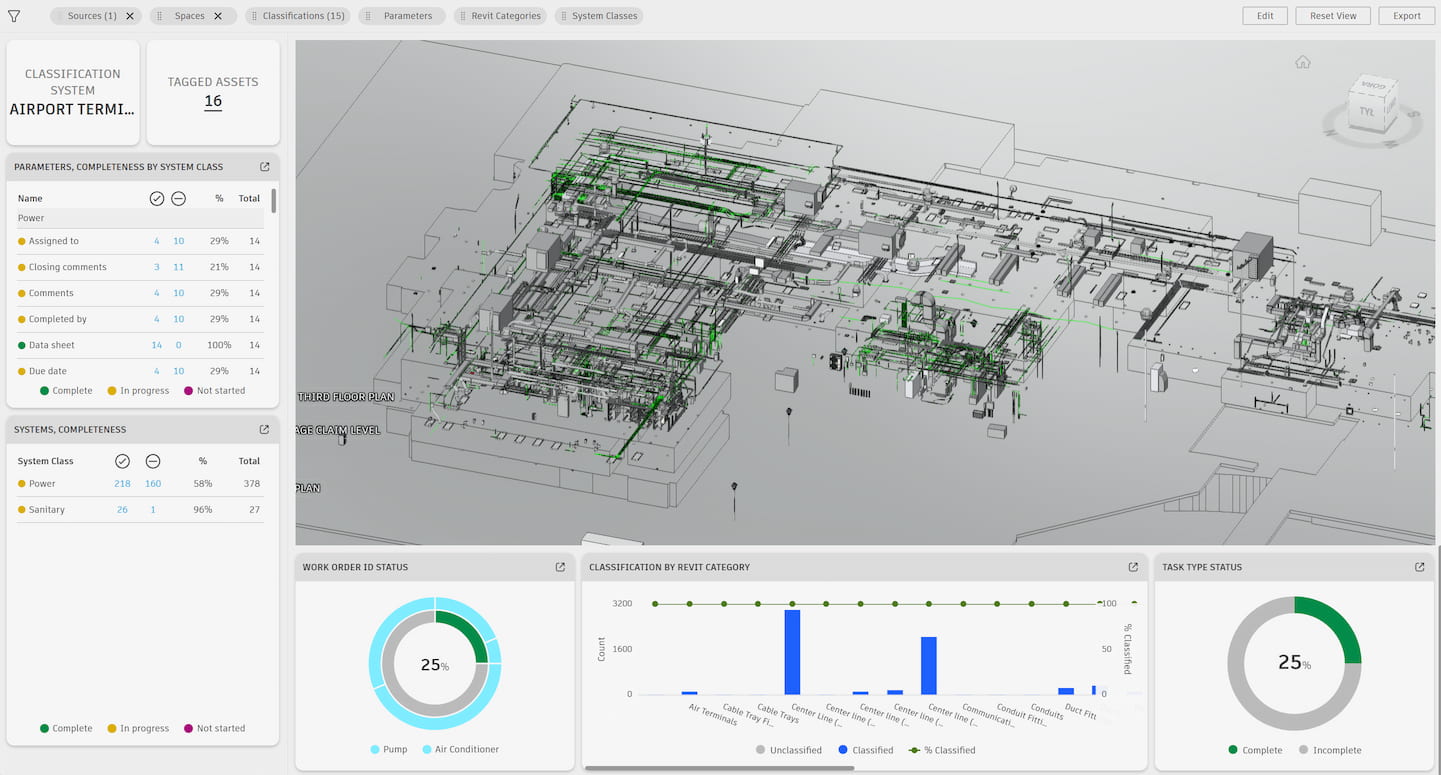Sort by Name column in Parameters table

[x=30, y=198]
